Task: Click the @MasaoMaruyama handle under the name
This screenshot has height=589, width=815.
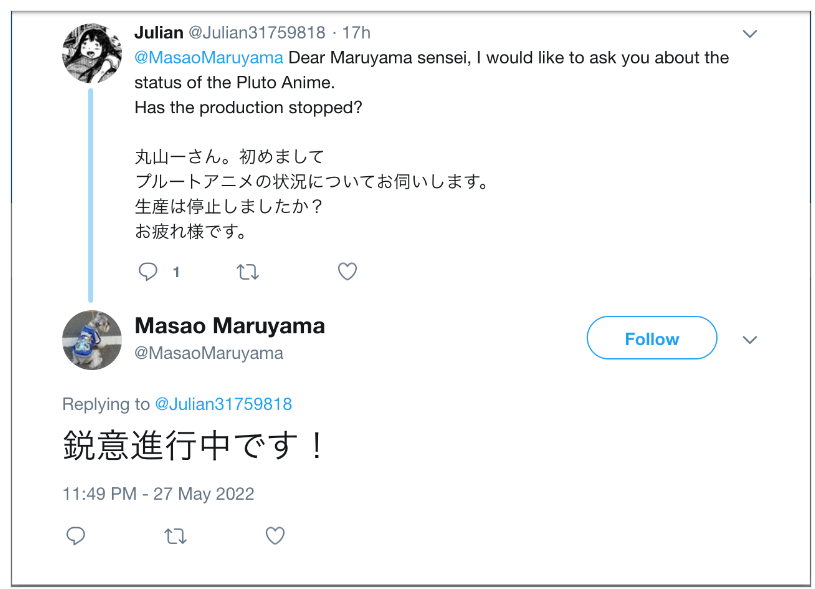Action: point(208,353)
